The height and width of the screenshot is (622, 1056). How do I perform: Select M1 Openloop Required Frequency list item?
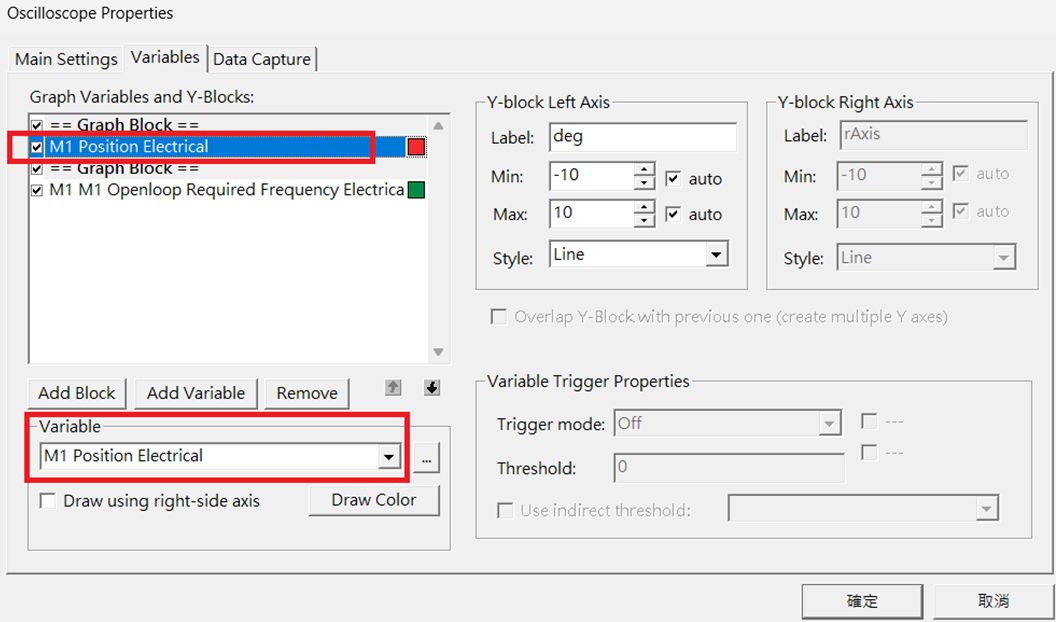226,190
